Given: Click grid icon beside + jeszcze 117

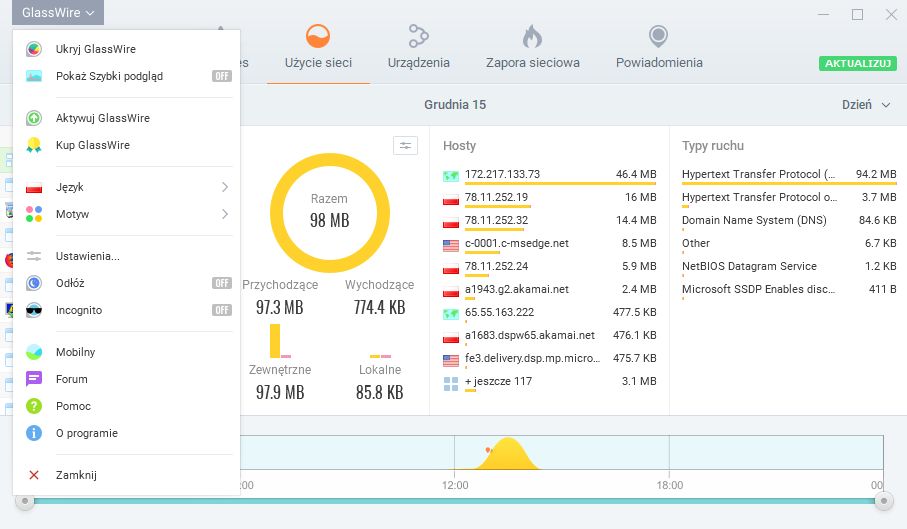Looking at the screenshot, I should tap(451, 384).
